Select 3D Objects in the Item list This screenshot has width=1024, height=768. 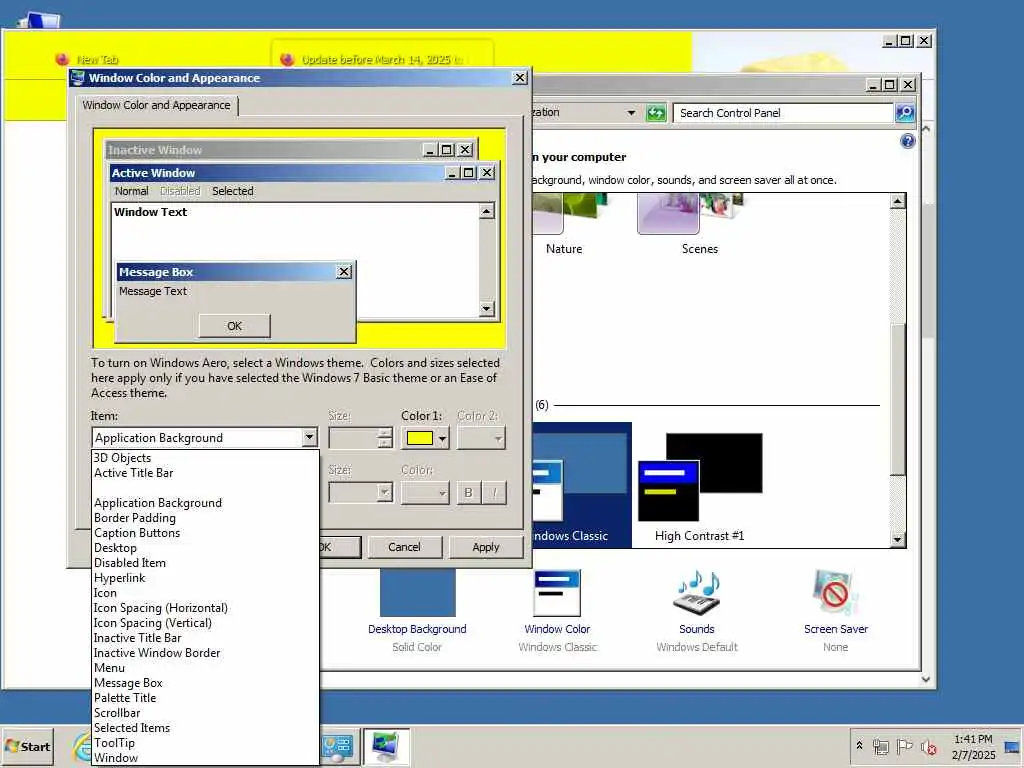[x=205, y=458]
